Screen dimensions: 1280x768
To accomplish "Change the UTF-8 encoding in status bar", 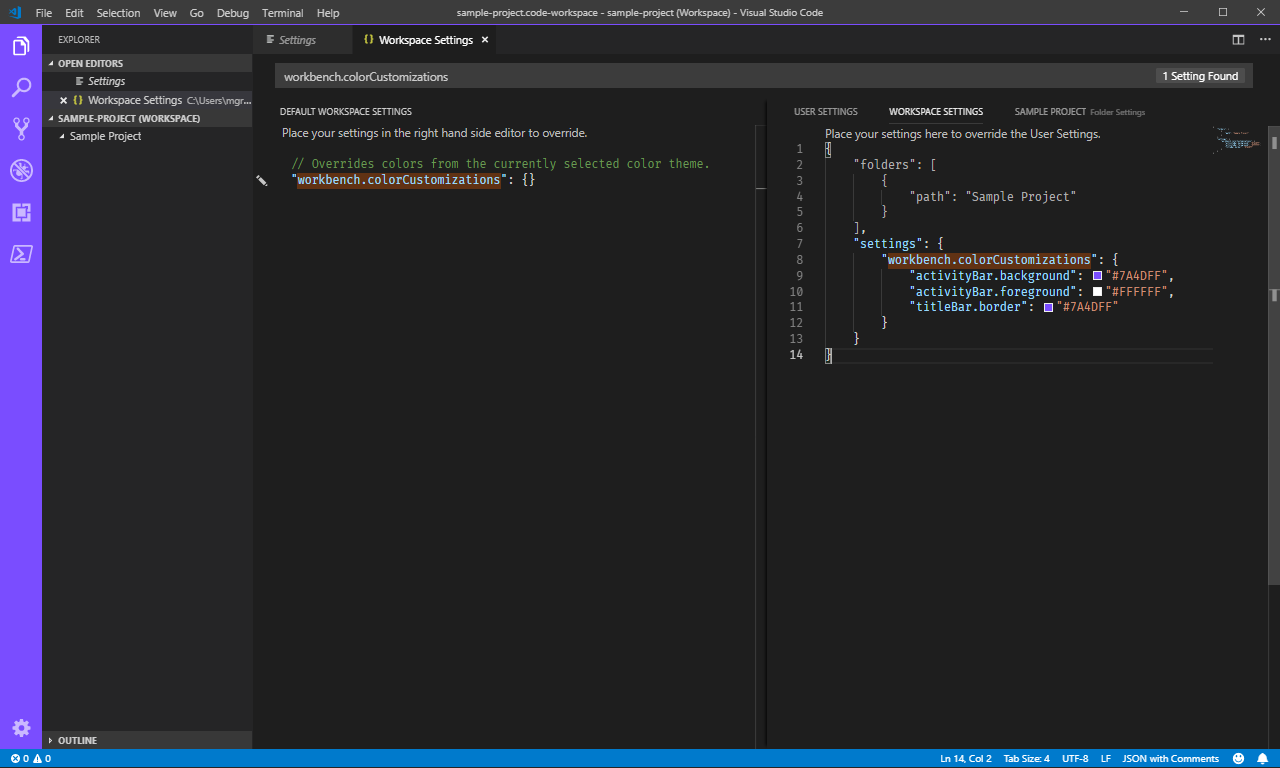I will tap(1075, 759).
